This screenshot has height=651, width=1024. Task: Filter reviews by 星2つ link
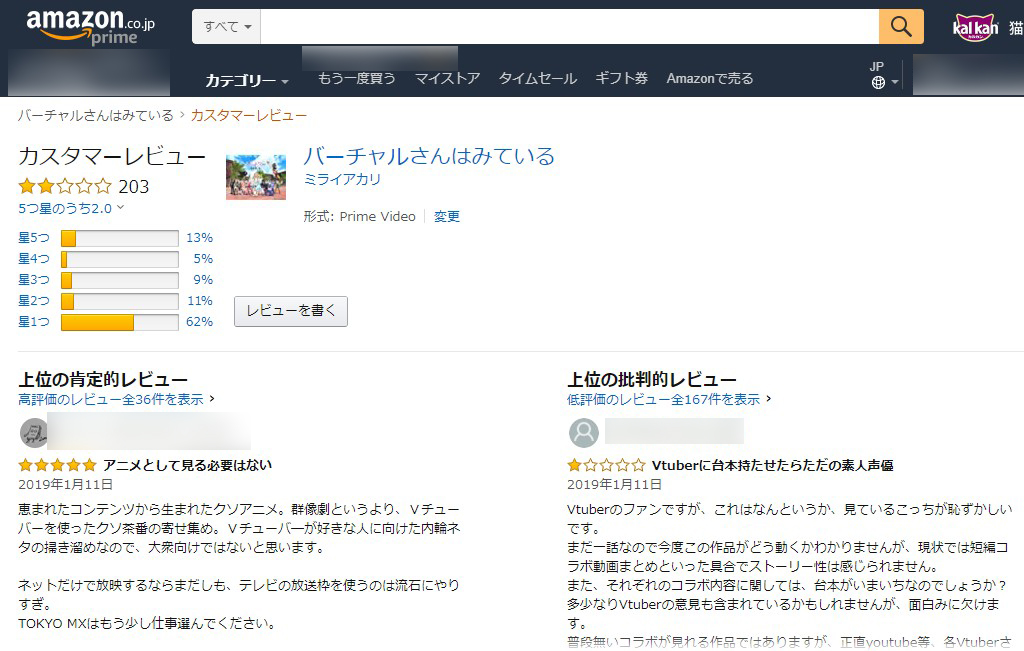pyautogui.click(x=34, y=300)
